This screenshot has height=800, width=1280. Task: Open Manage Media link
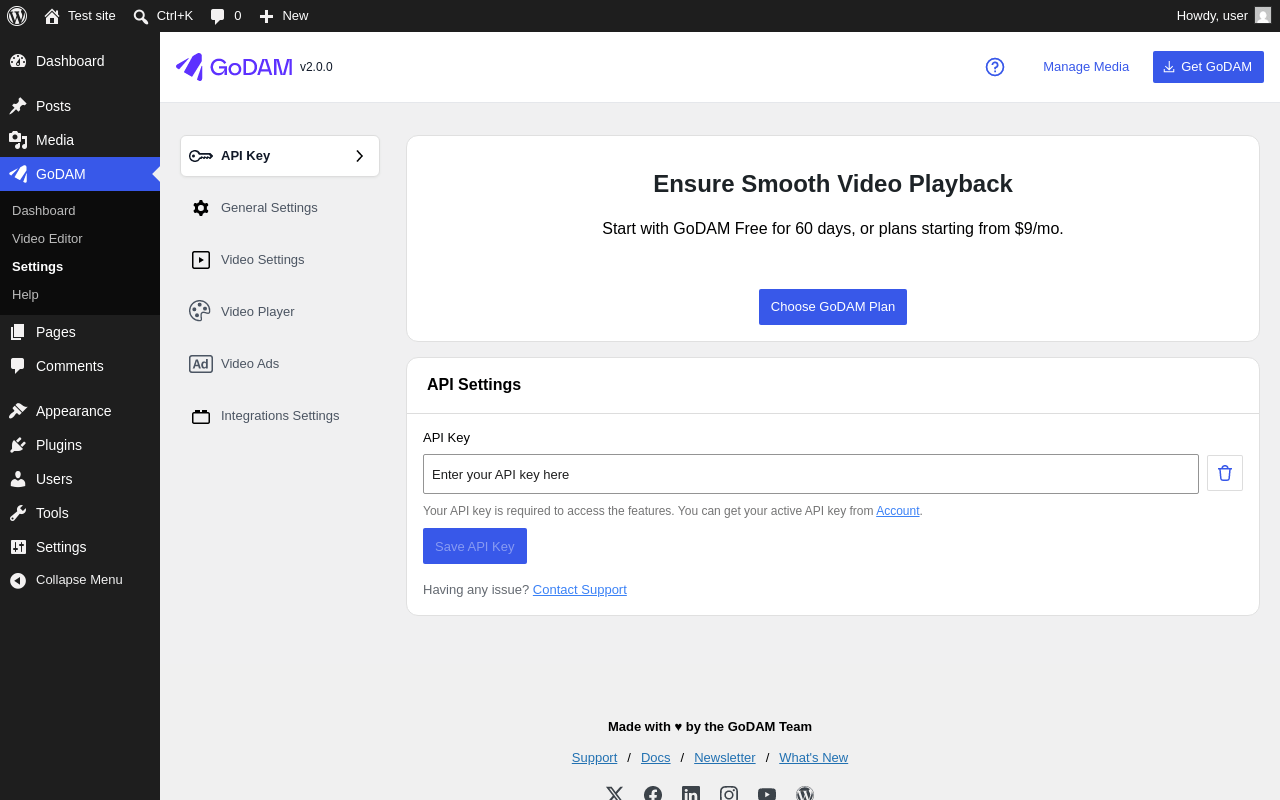[x=1086, y=67]
